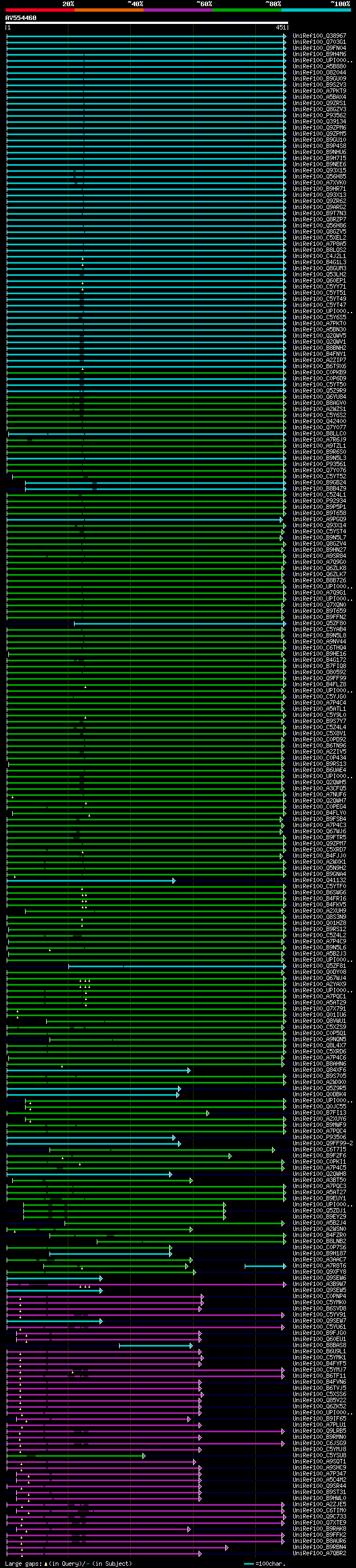Click the green ~80% identity legend segment

coord(247,10)
